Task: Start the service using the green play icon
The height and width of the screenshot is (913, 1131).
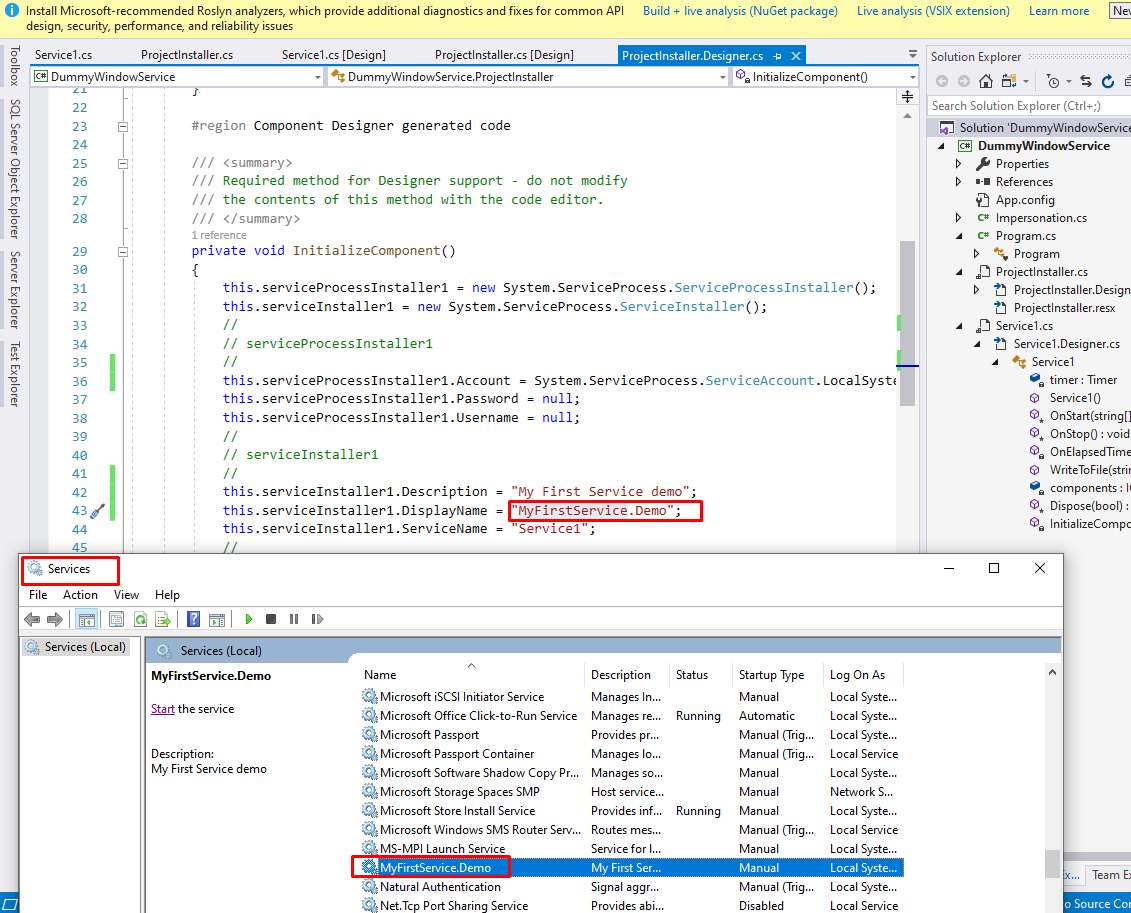Action: pos(248,619)
